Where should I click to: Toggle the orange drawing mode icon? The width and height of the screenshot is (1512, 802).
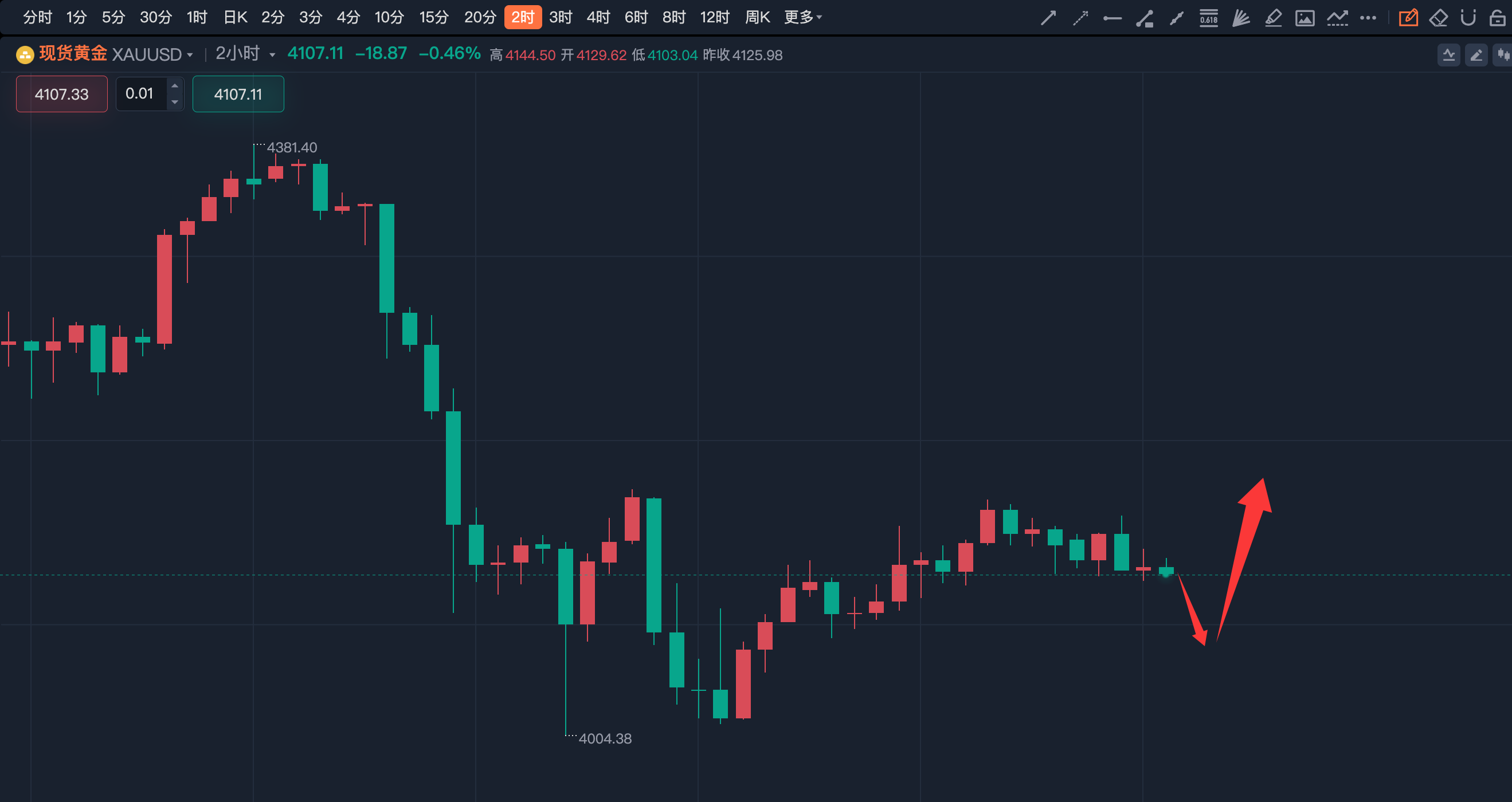(x=1408, y=18)
